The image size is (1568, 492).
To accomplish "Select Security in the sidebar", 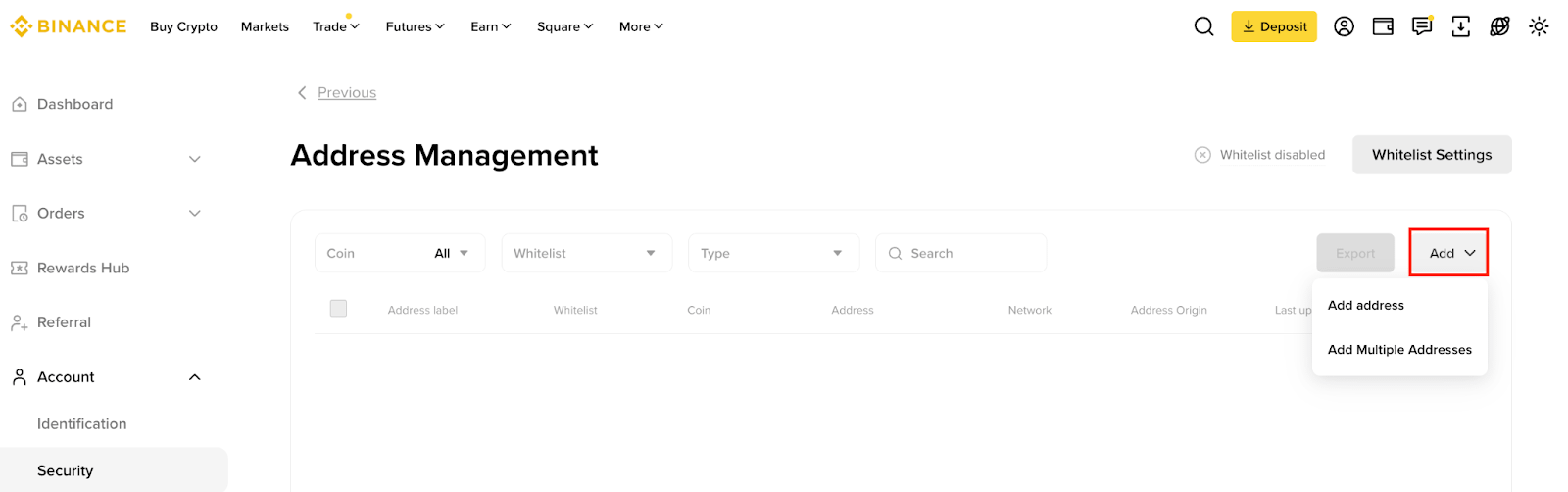I will 114,470.
